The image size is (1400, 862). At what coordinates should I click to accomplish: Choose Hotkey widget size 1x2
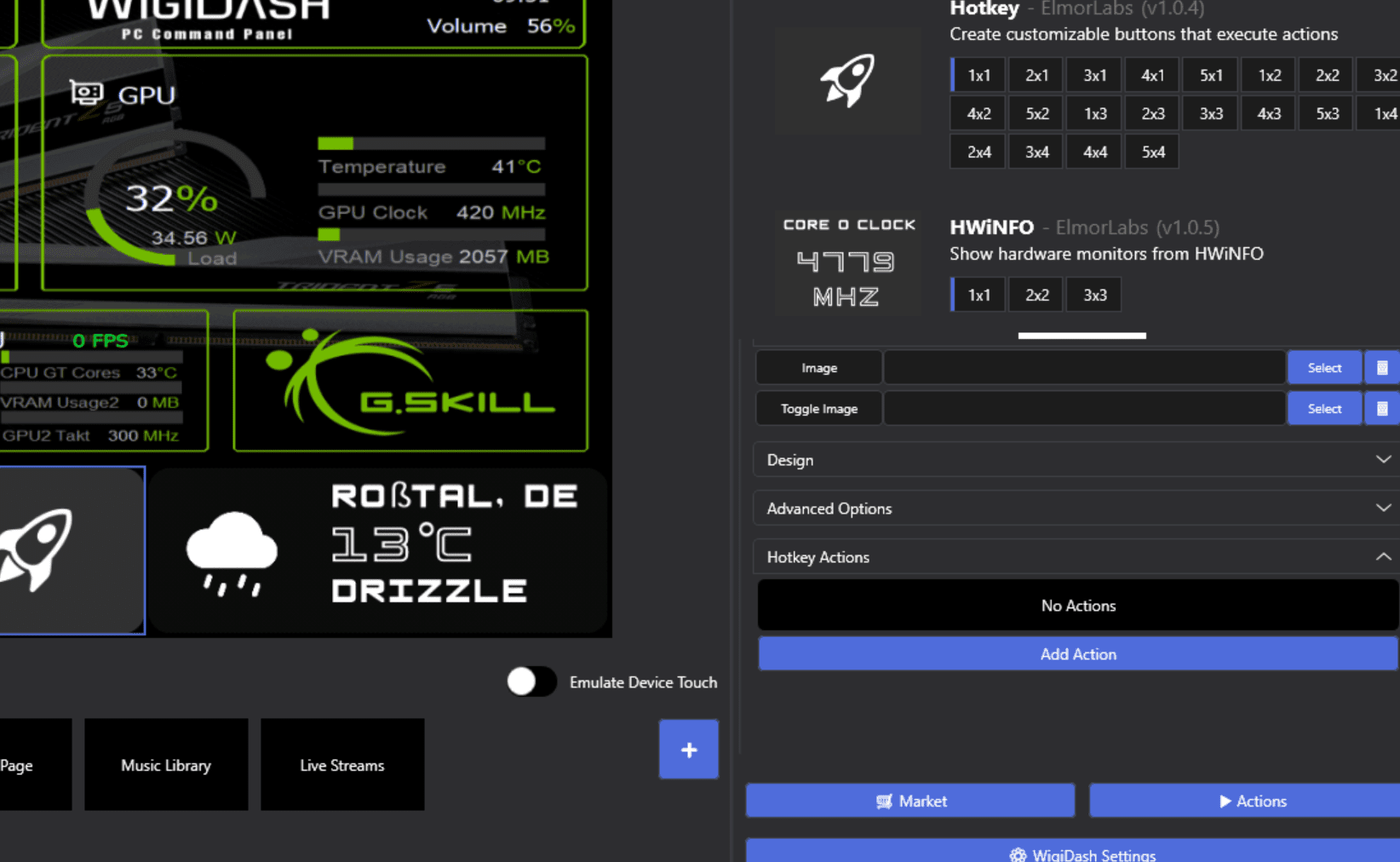pos(1269,75)
